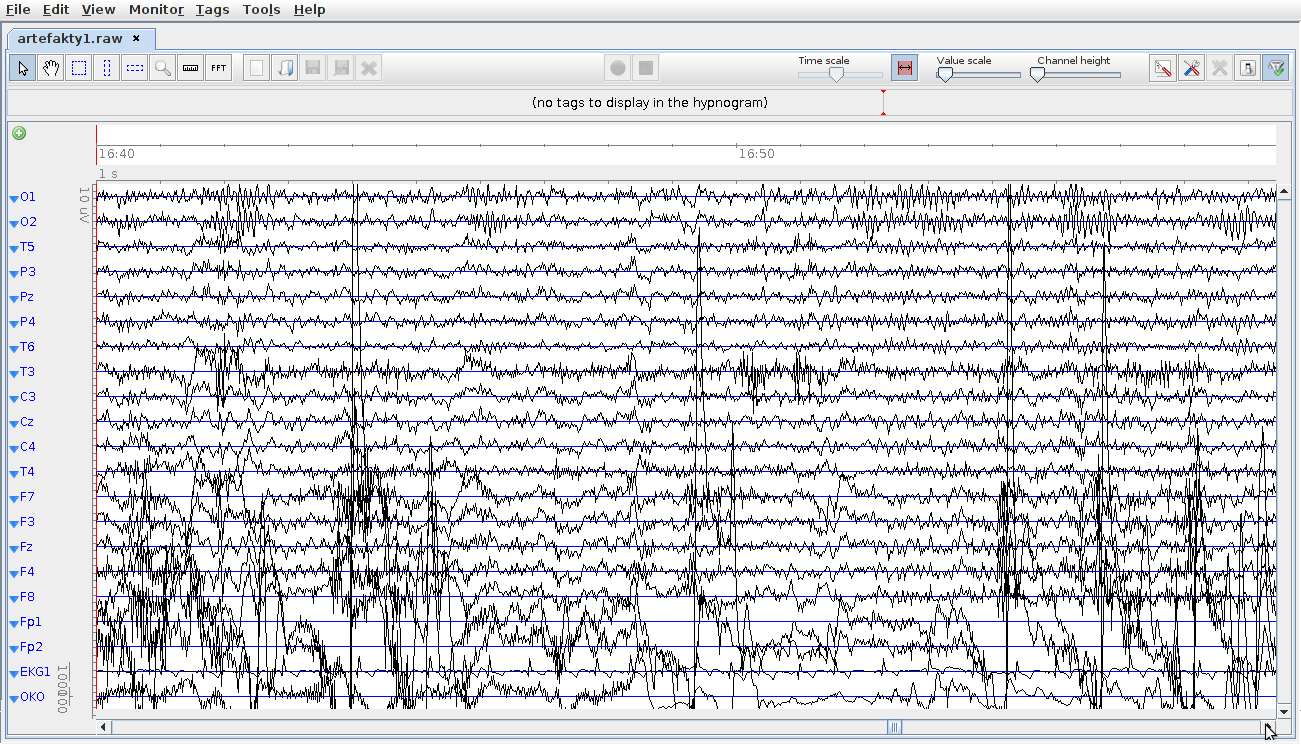The image size is (1301, 744).
Task: Select the vertical page selection tool
Action: coord(107,68)
